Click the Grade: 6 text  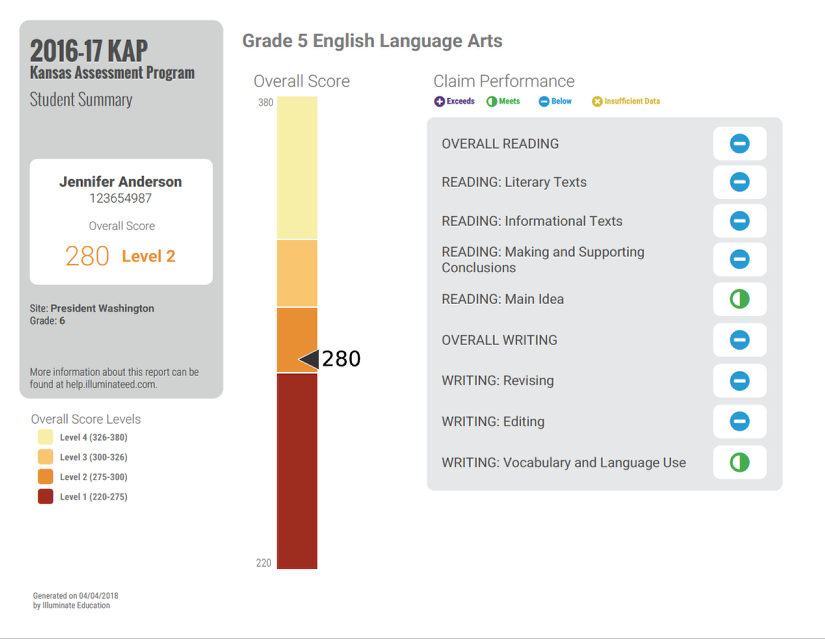tap(47, 321)
